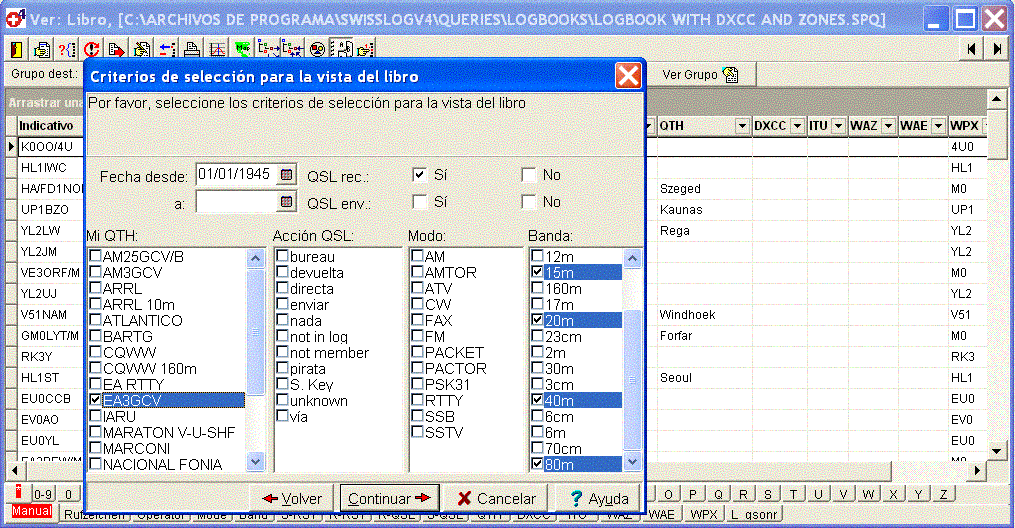Screen dimensions: 1015x528
Task: Click the red question-mark query icon
Action: pyautogui.click(x=67, y=49)
